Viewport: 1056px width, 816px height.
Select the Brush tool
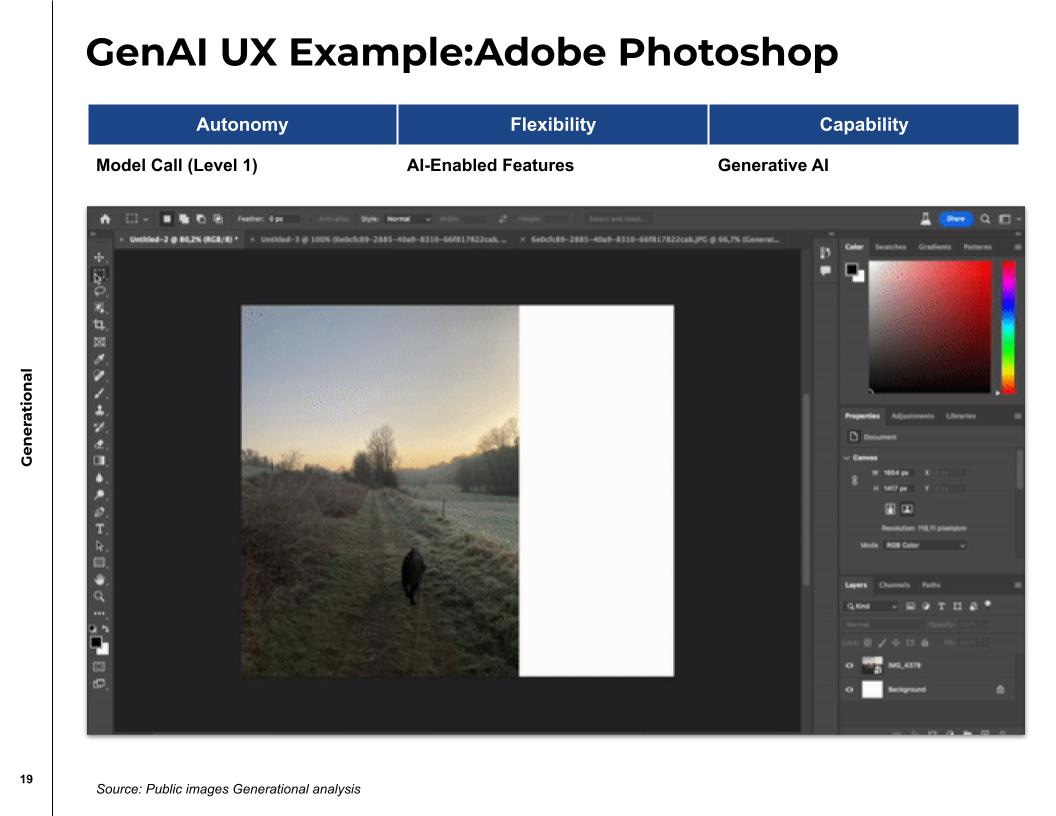[x=99, y=393]
